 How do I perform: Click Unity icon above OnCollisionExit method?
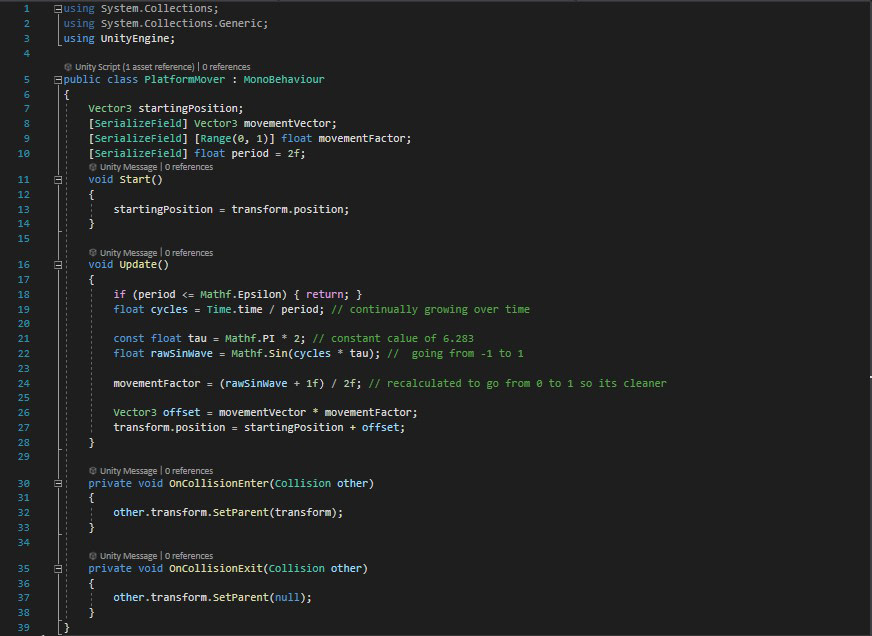pyautogui.click(x=93, y=556)
